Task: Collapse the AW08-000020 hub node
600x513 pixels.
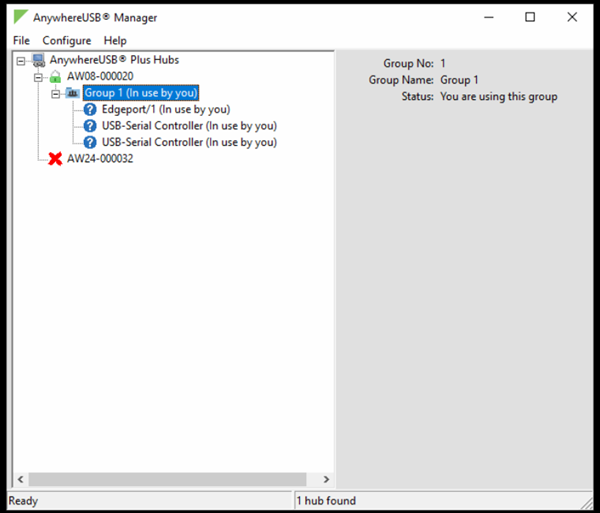Action: coord(38,78)
